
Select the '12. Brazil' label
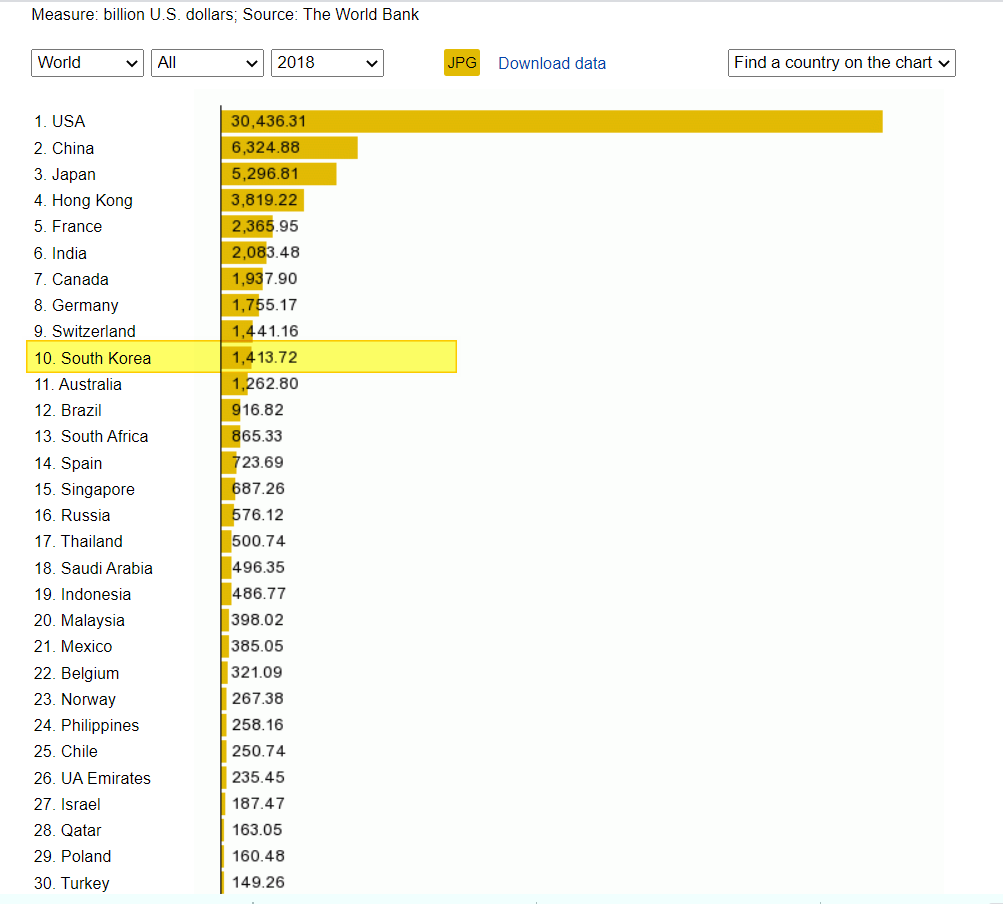tap(68, 411)
